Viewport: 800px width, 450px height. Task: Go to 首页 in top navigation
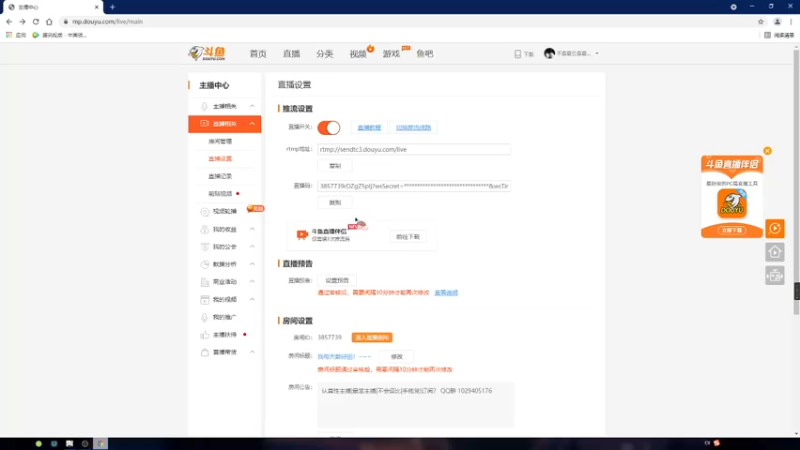[258, 54]
